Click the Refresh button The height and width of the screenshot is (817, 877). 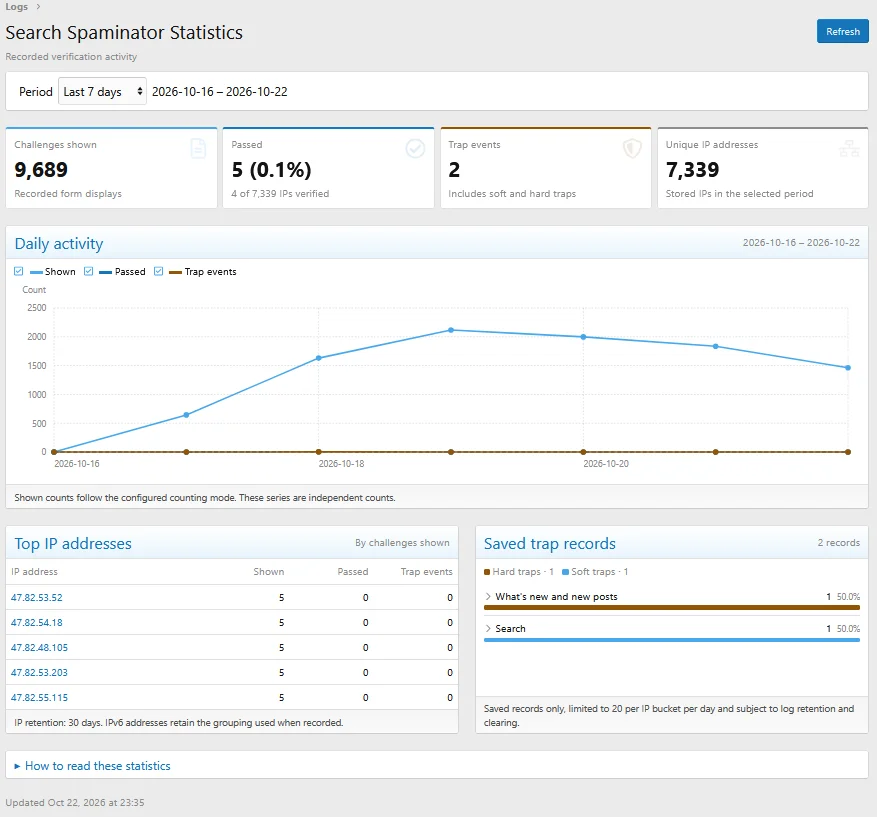pos(842,31)
